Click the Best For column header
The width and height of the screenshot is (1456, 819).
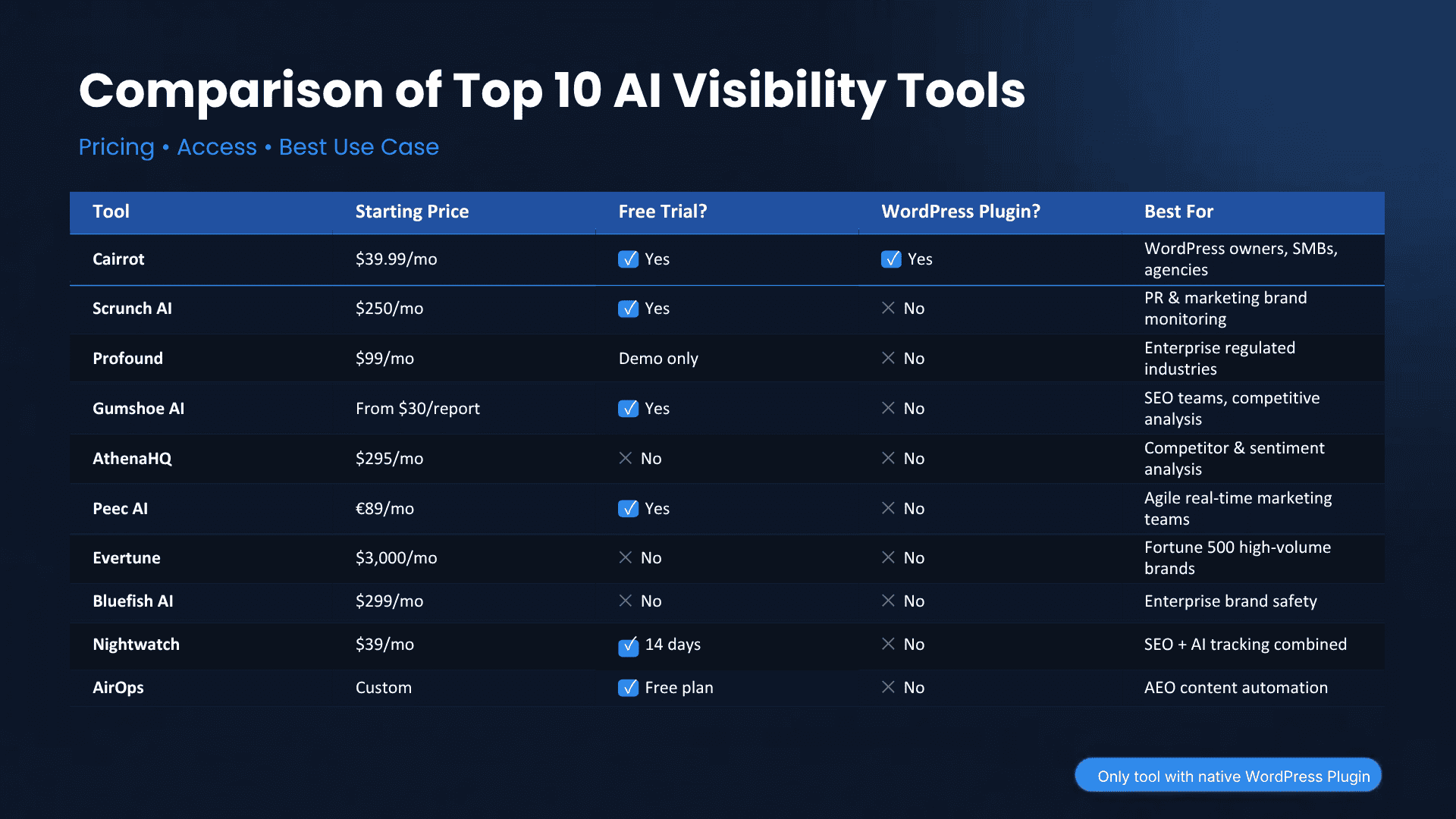[1178, 212]
